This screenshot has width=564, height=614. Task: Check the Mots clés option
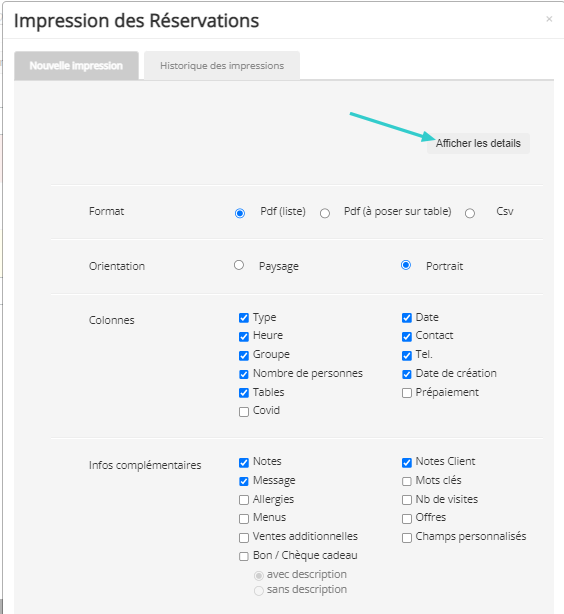[x=407, y=481]
